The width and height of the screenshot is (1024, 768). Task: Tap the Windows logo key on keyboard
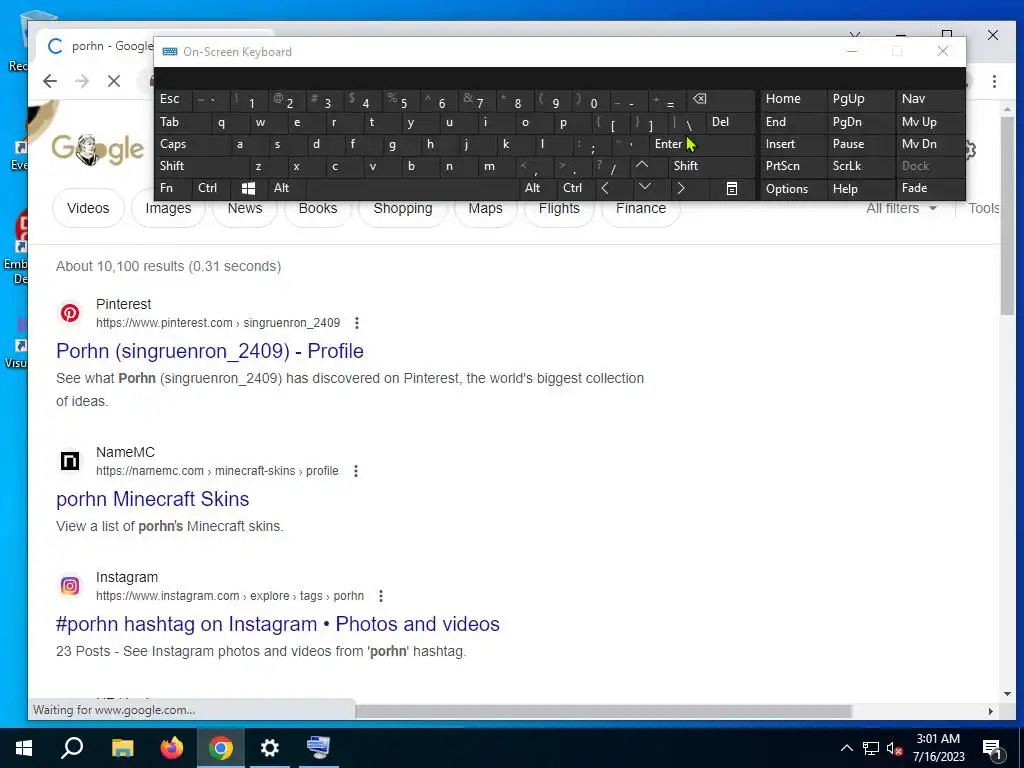pos(248,189)
